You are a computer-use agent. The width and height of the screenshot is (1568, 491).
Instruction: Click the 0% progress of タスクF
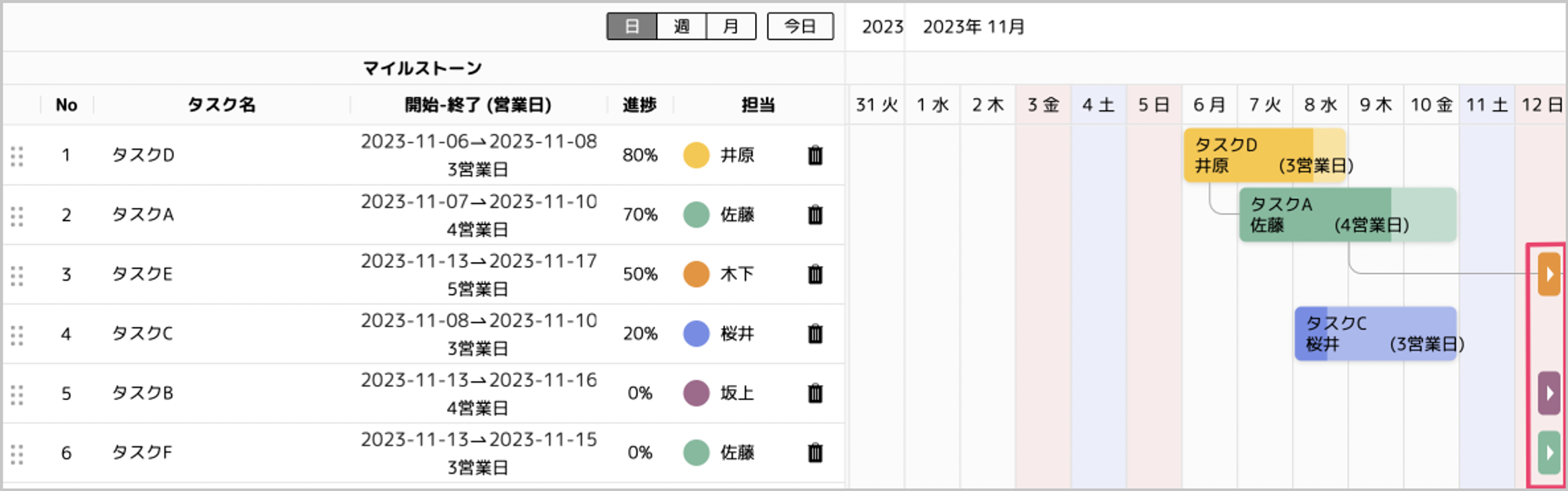tap(640, 453)
